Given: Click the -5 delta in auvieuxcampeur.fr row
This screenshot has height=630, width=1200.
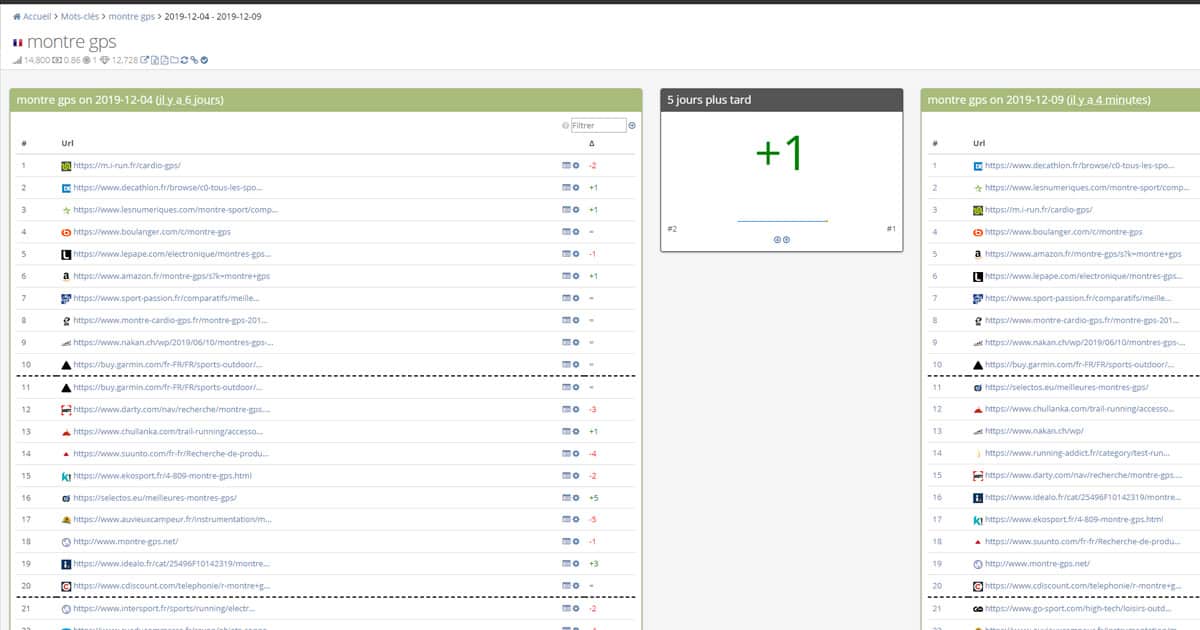Looking at the screenshot, I should [593, 519].
